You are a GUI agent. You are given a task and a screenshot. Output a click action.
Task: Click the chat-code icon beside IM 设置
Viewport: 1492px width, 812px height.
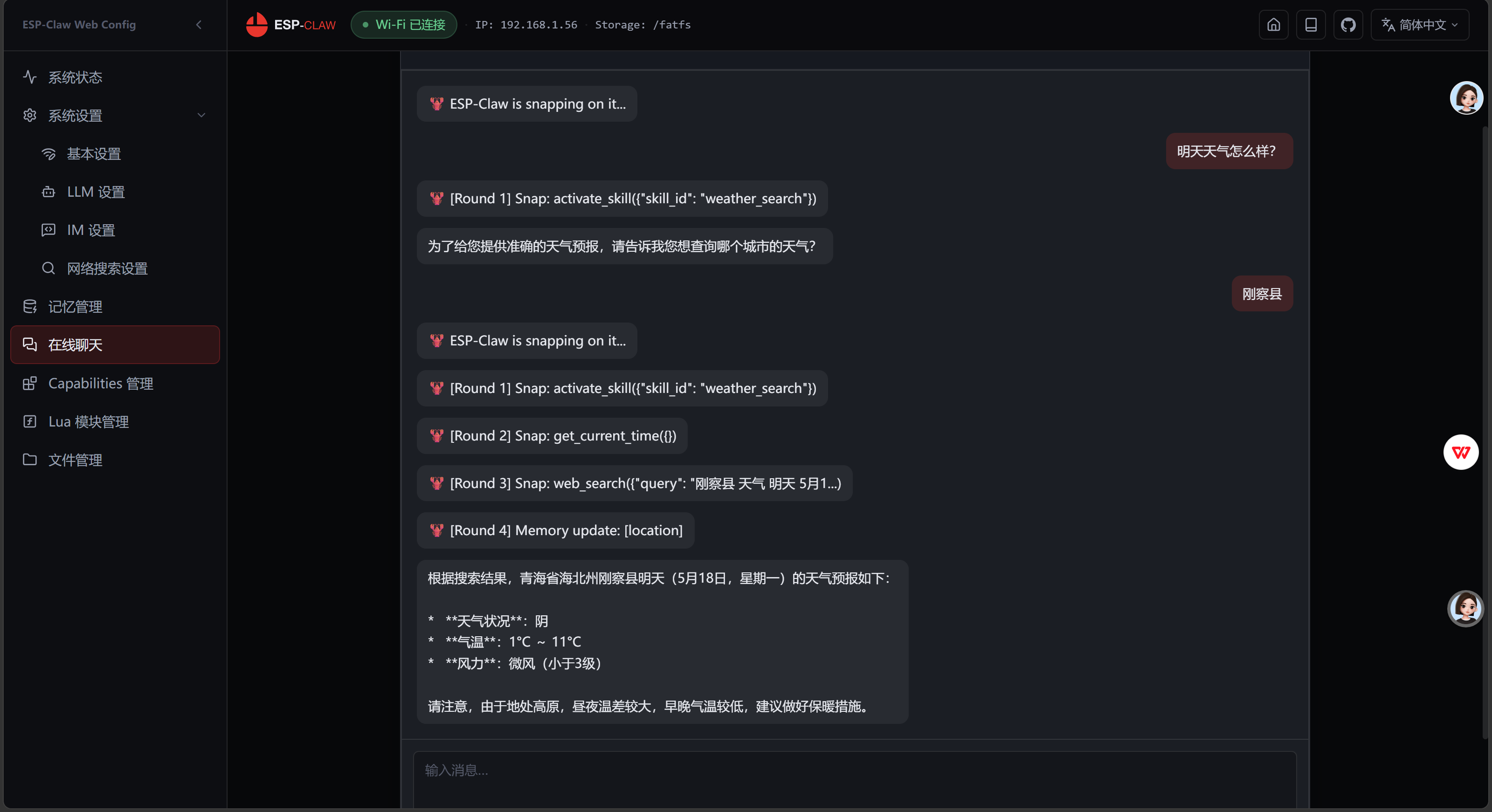coord(48,230)
